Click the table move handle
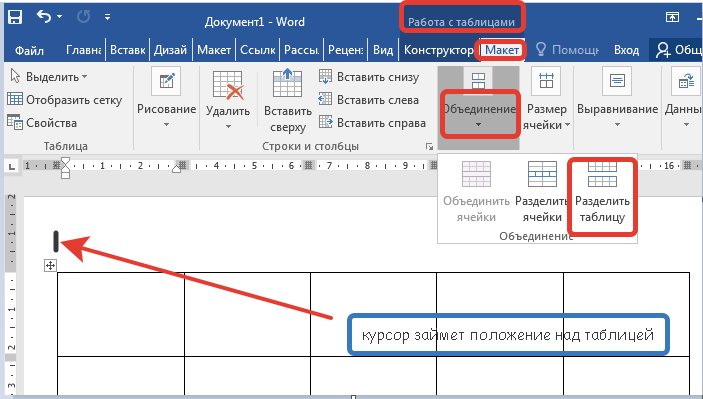 [50, 265]
